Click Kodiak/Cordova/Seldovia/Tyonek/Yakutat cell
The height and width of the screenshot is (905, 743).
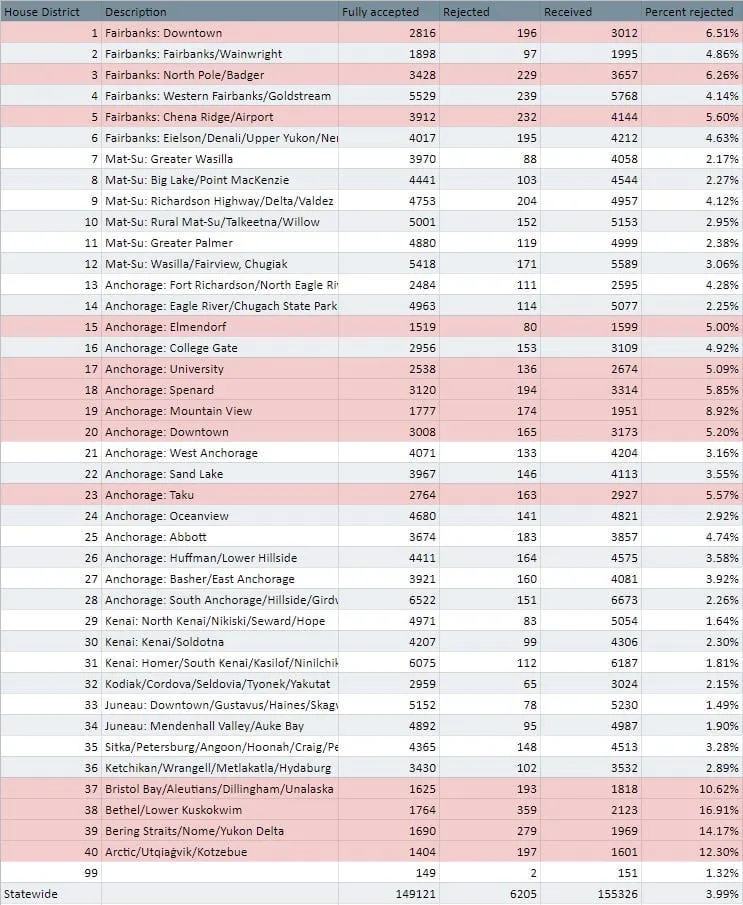[218, 684]
